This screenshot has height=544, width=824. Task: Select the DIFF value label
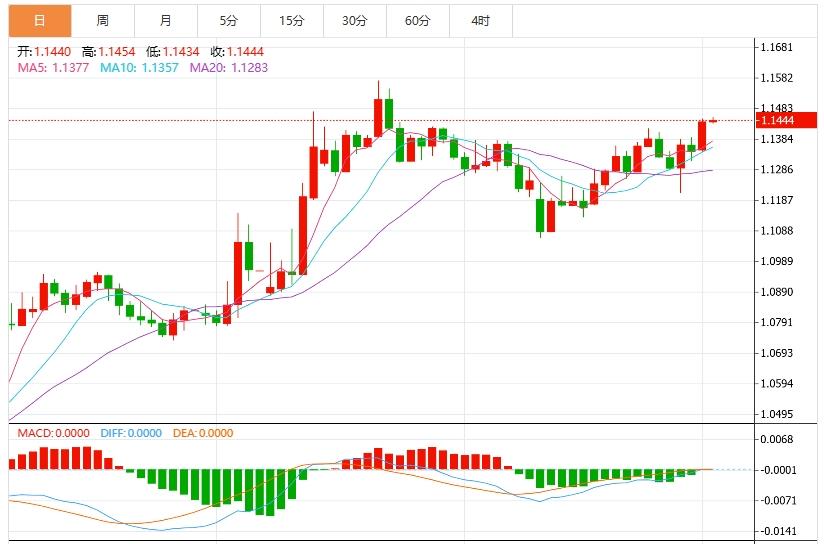click(131, 433)
